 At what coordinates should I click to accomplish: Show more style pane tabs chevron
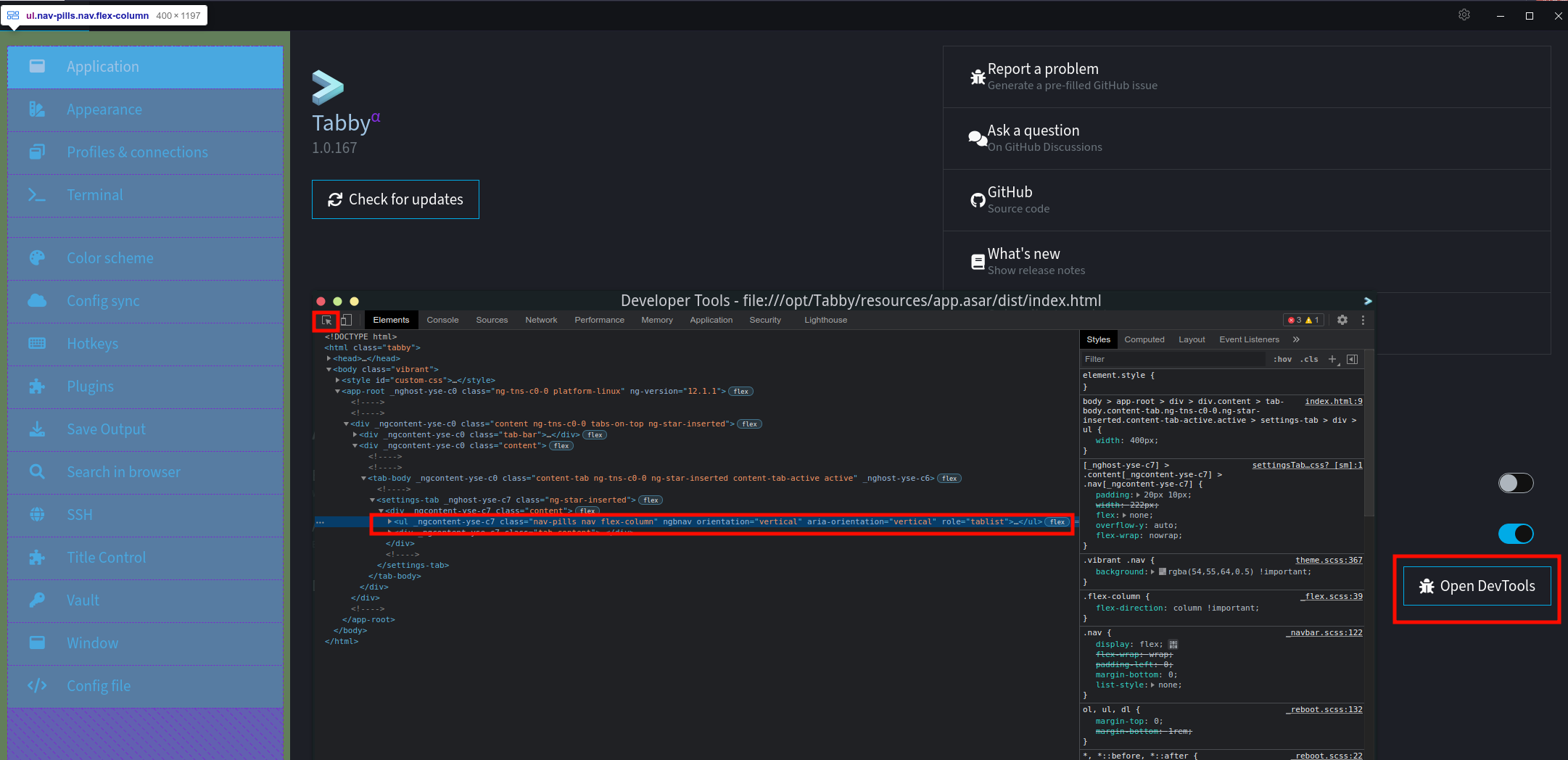pos(1296,339)
